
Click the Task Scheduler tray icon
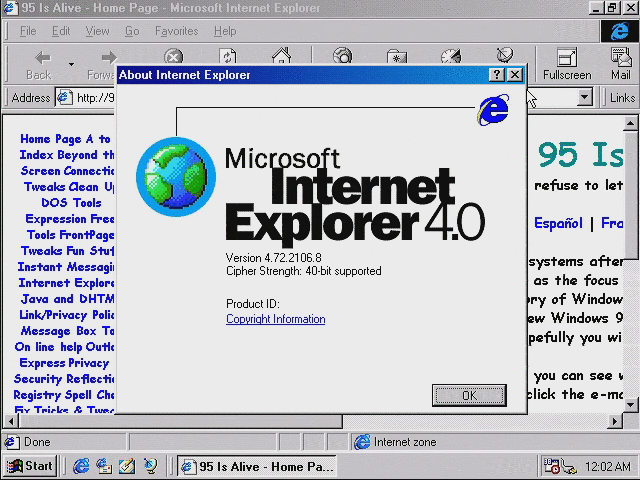pos(551,466)
